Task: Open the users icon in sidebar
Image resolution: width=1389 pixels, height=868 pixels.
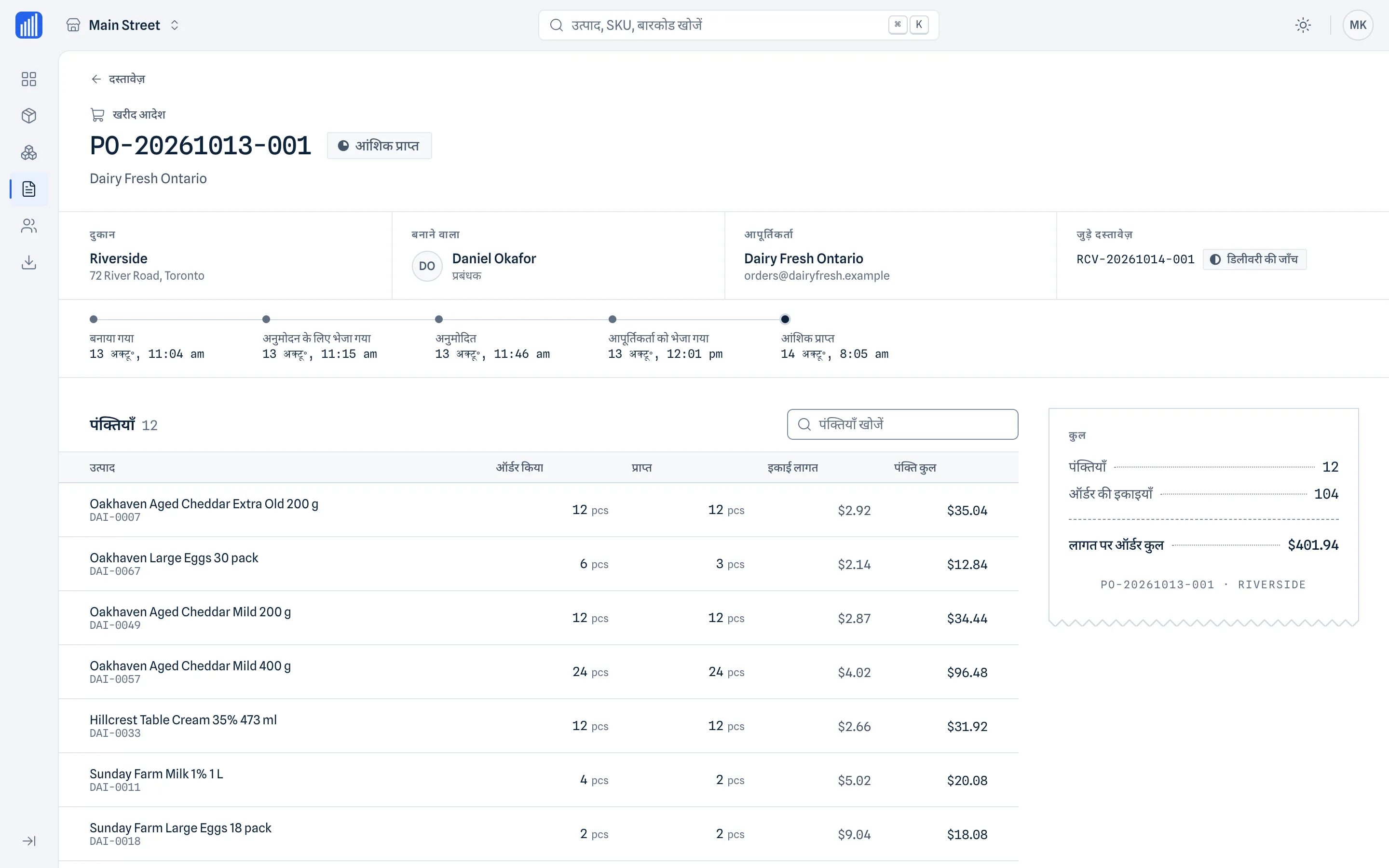Action: [29, 226]
